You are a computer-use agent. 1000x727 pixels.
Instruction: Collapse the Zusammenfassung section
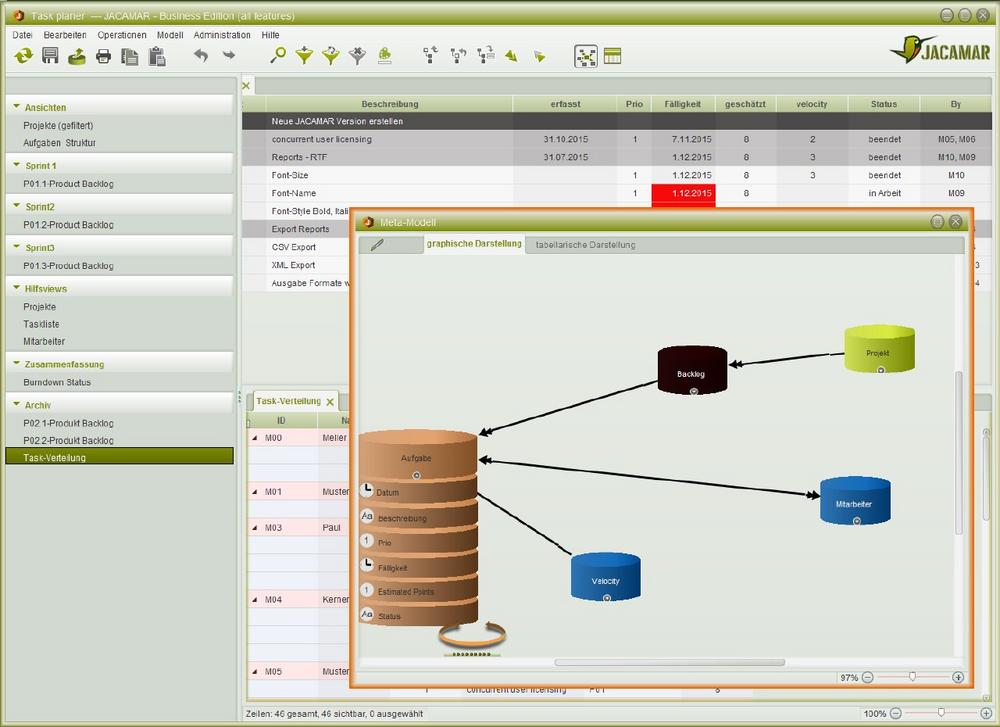tap(17, 363)
